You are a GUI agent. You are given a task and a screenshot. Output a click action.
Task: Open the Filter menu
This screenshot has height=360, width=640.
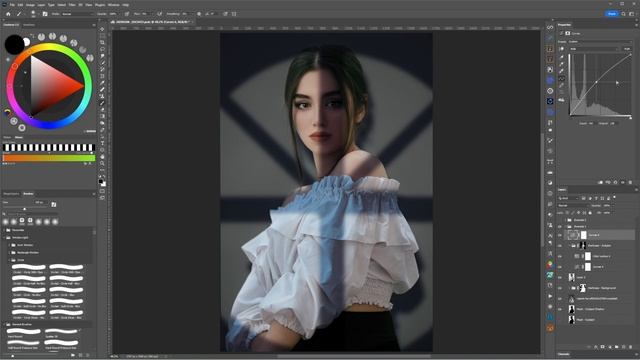click(x=72, y=5)
